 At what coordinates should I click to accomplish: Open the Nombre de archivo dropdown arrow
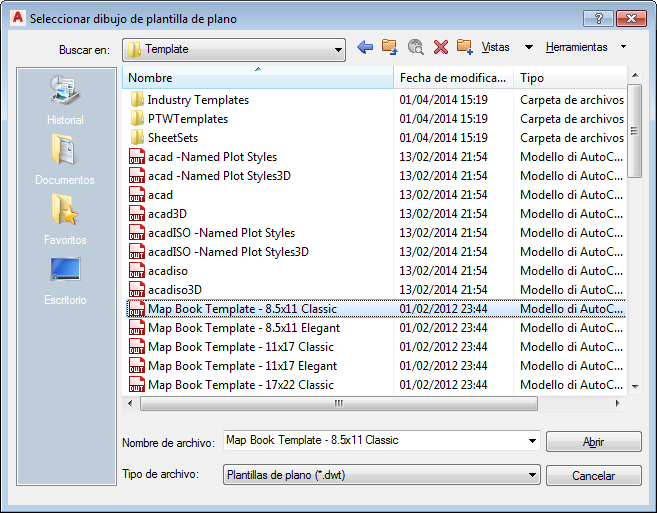532,440
